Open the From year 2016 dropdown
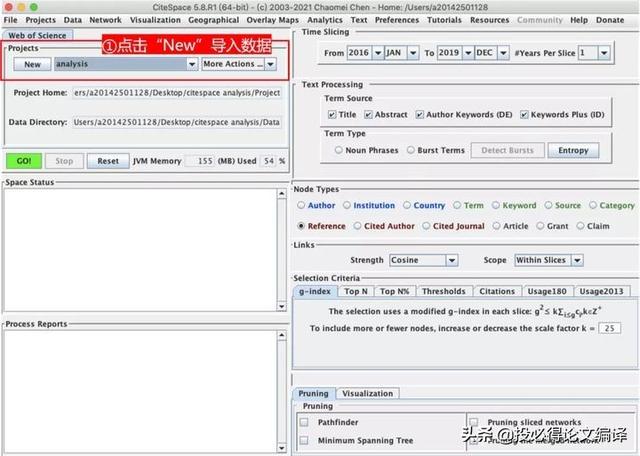The image size is (640, 456). (378, 53)
